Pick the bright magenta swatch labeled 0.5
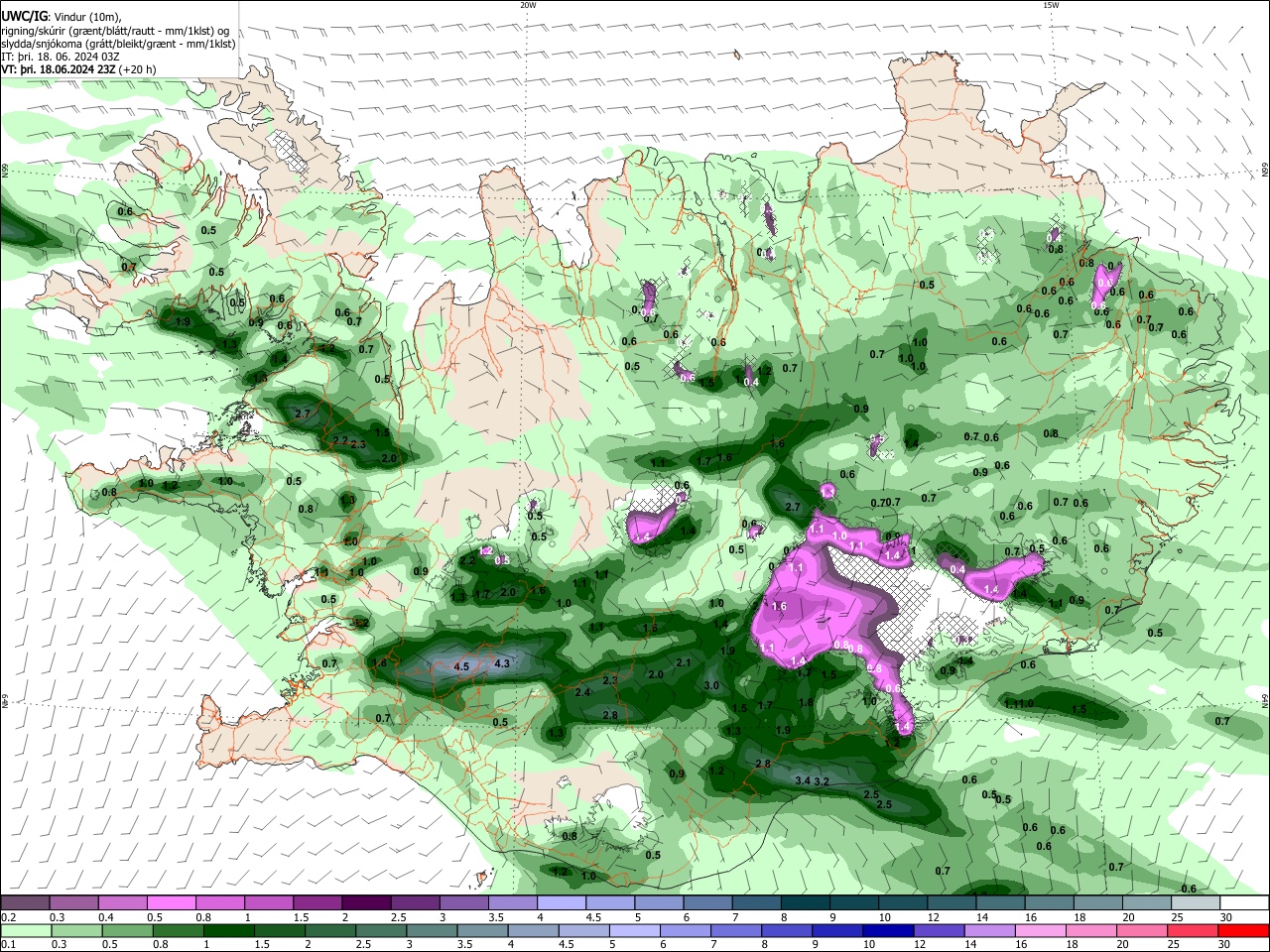This screenshot has width=1270, height=952. tap(171, 903)
